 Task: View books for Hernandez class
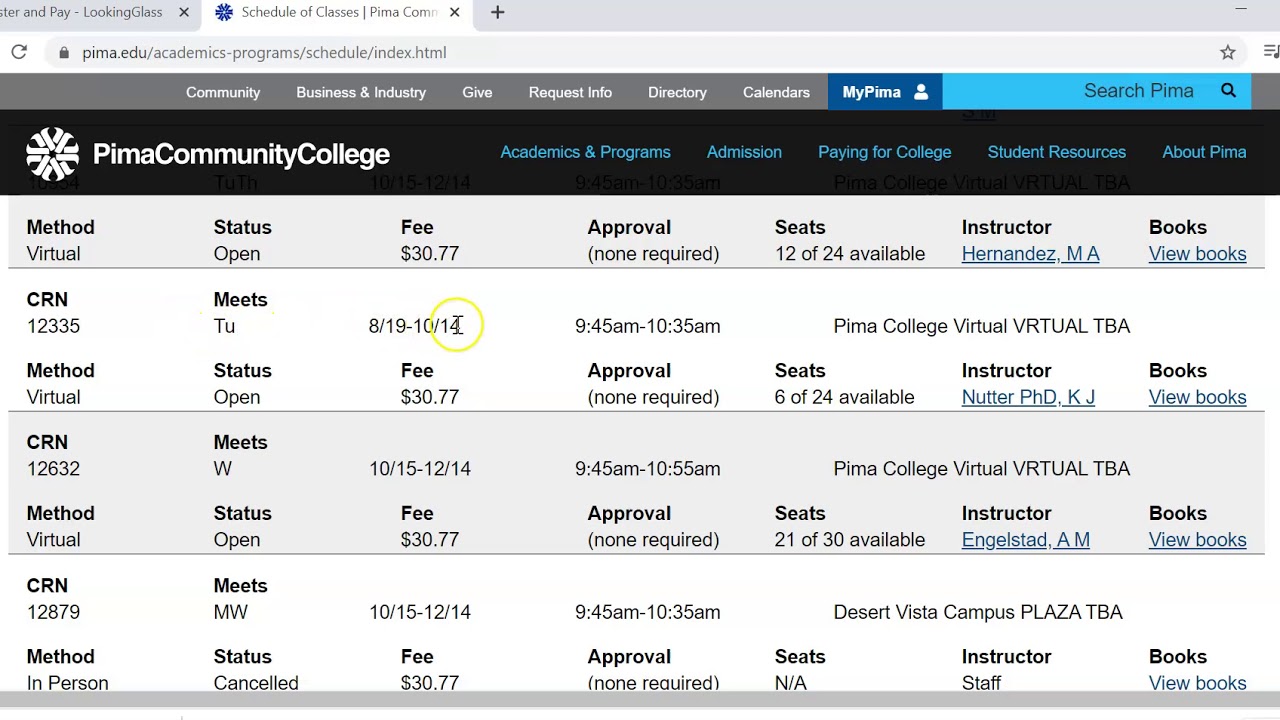1197,254
